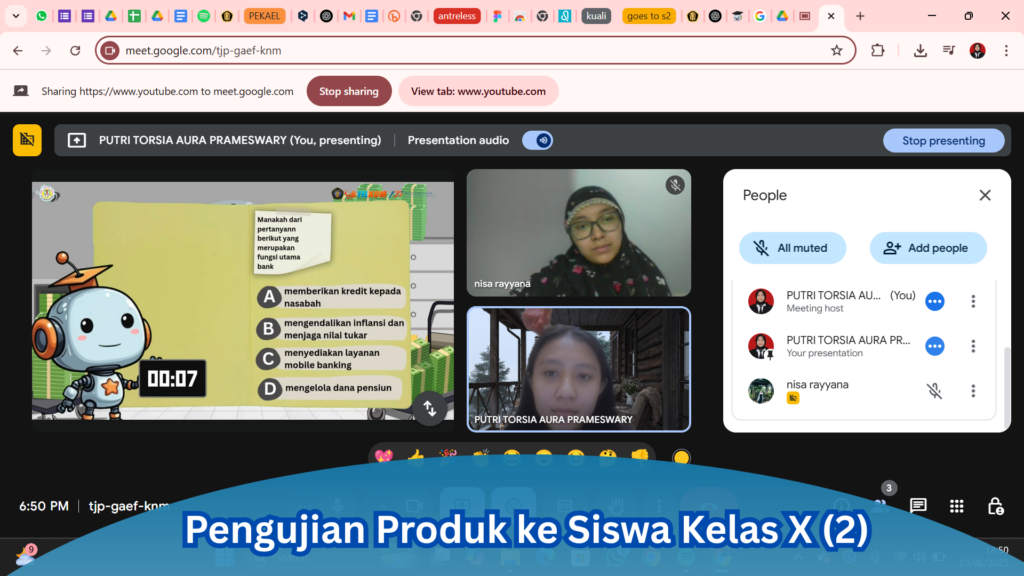Open the chat messages icon

point(918,506)
